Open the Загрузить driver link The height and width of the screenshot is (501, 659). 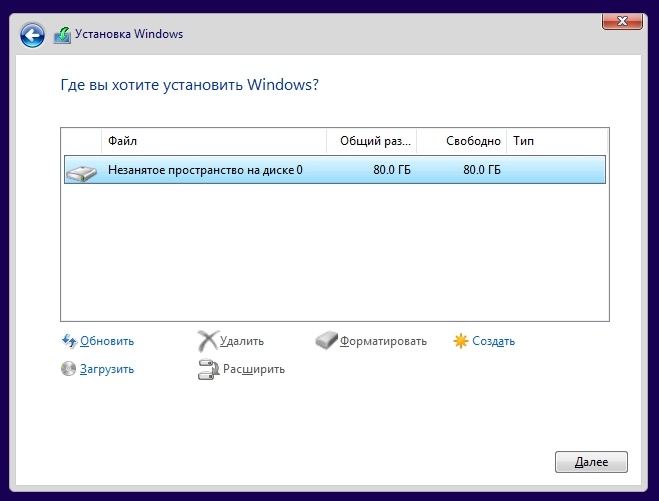107,369
